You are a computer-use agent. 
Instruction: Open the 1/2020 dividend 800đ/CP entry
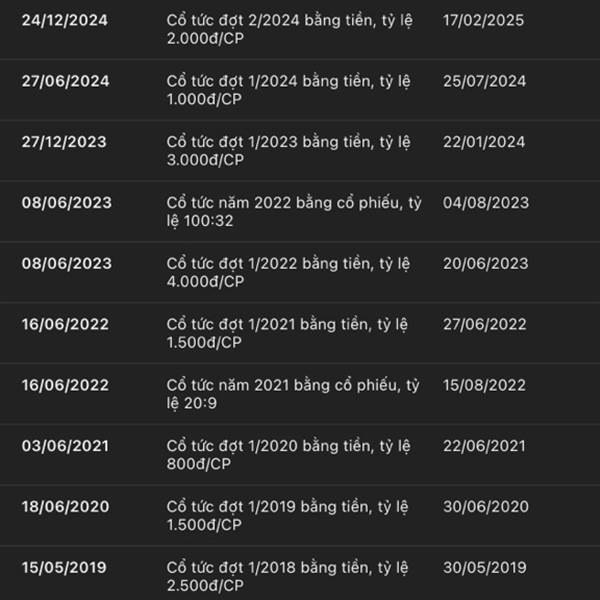click(288, 455)
